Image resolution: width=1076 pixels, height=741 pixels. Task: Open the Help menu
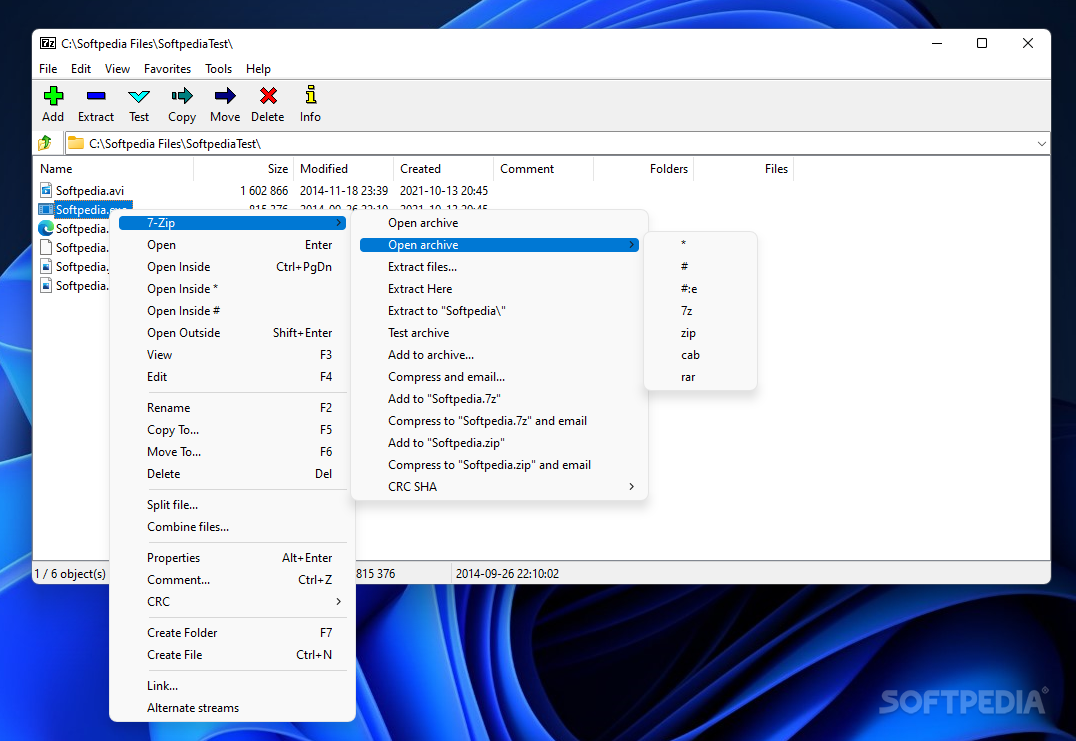259,69
